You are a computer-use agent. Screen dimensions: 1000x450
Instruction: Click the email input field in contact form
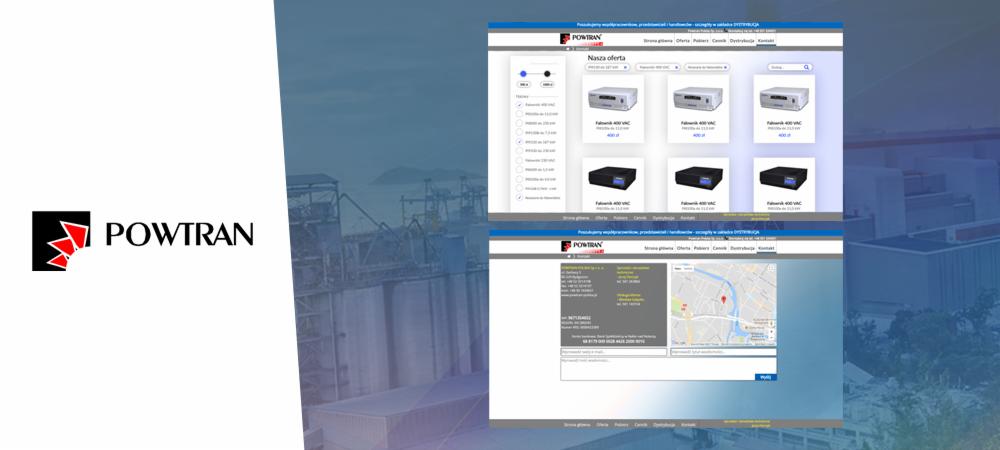coord(613,352)
